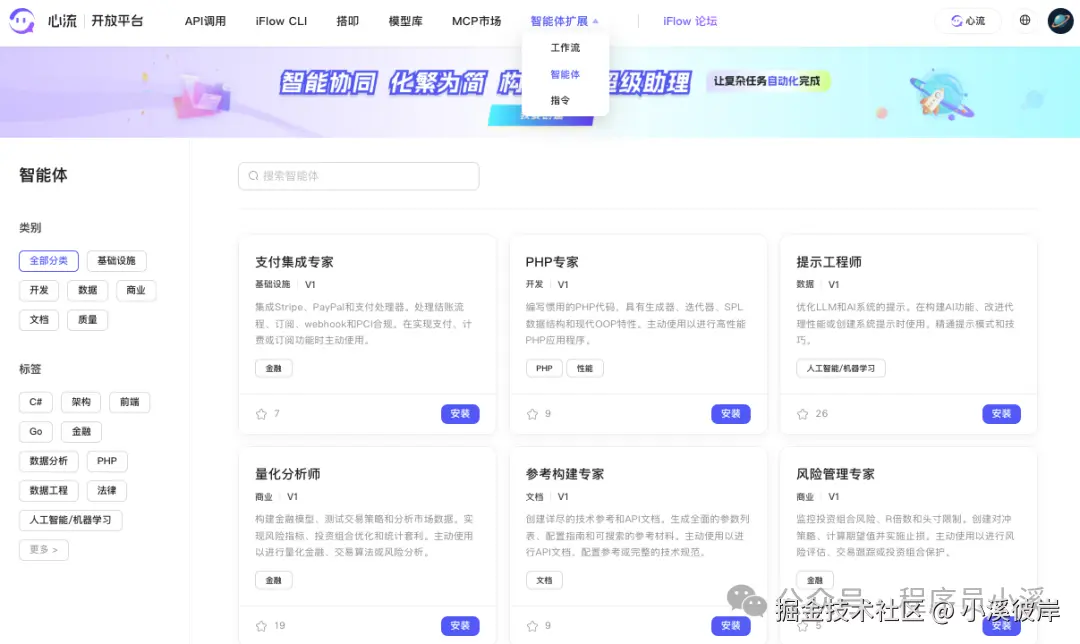Image resolution: width=1080 pixels, height=644 pixels.
Task: Expand more tags via 更多 link
Action: coord(43,549)
